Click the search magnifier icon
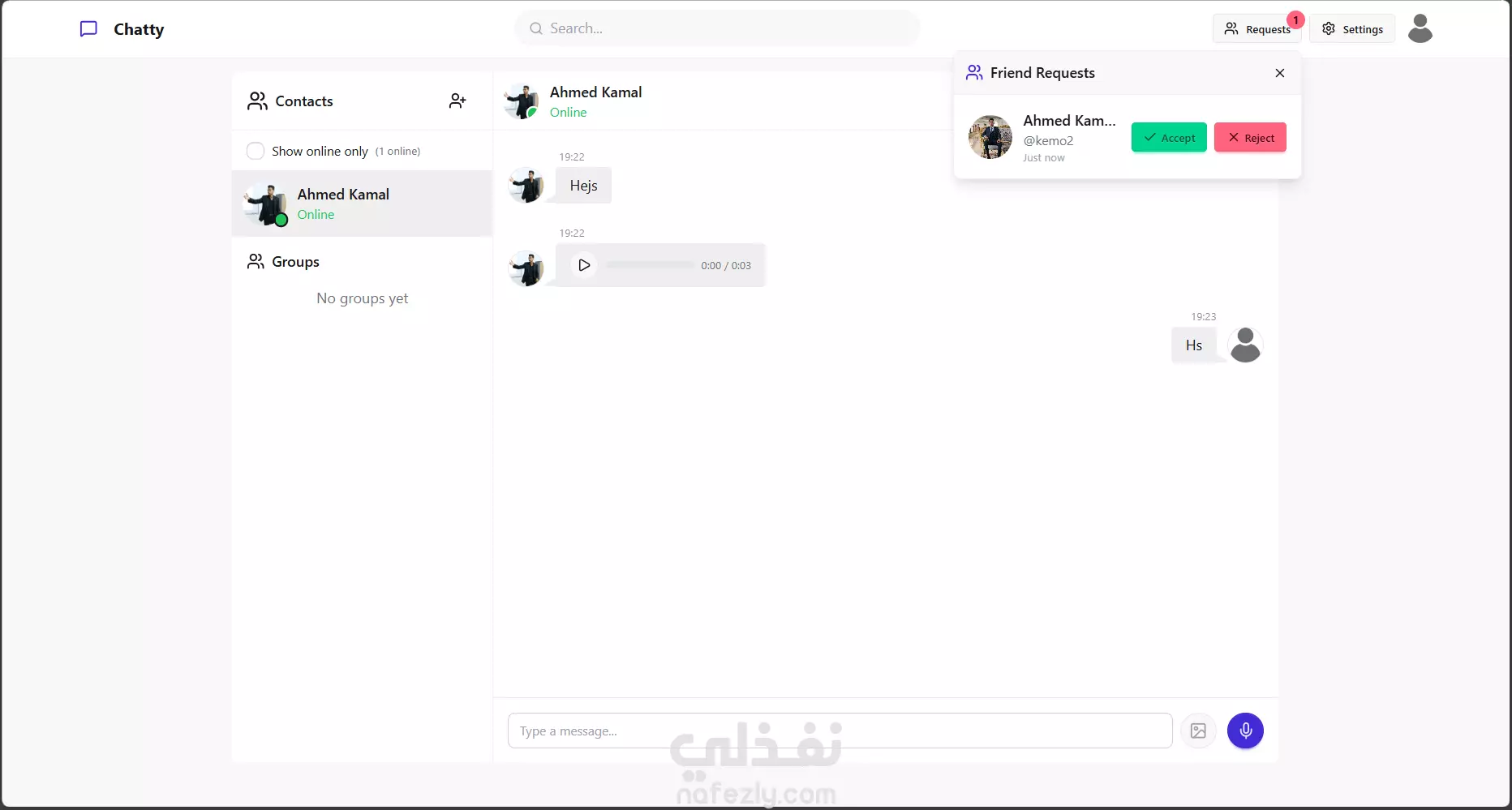 pos(535,28)
